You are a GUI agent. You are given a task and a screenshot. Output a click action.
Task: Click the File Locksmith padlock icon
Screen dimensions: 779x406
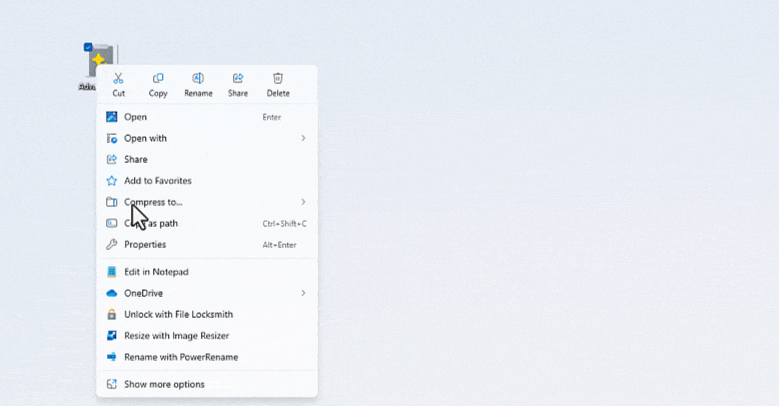[x=112, y=315]
